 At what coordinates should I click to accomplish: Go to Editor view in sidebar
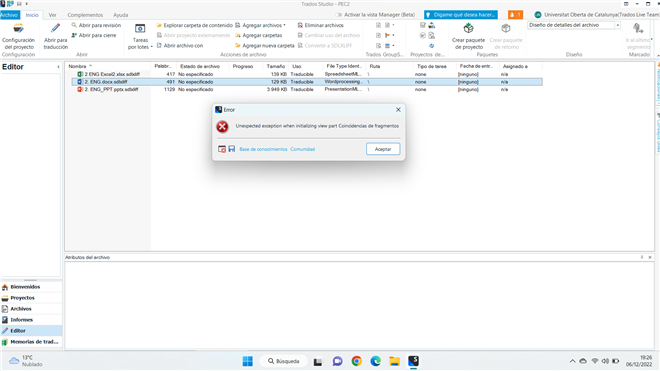pyautogui.click(x=31, y=331)
